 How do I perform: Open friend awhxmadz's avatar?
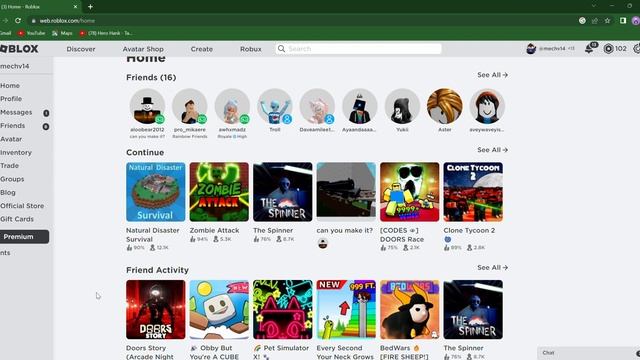[x=232, y=107]
